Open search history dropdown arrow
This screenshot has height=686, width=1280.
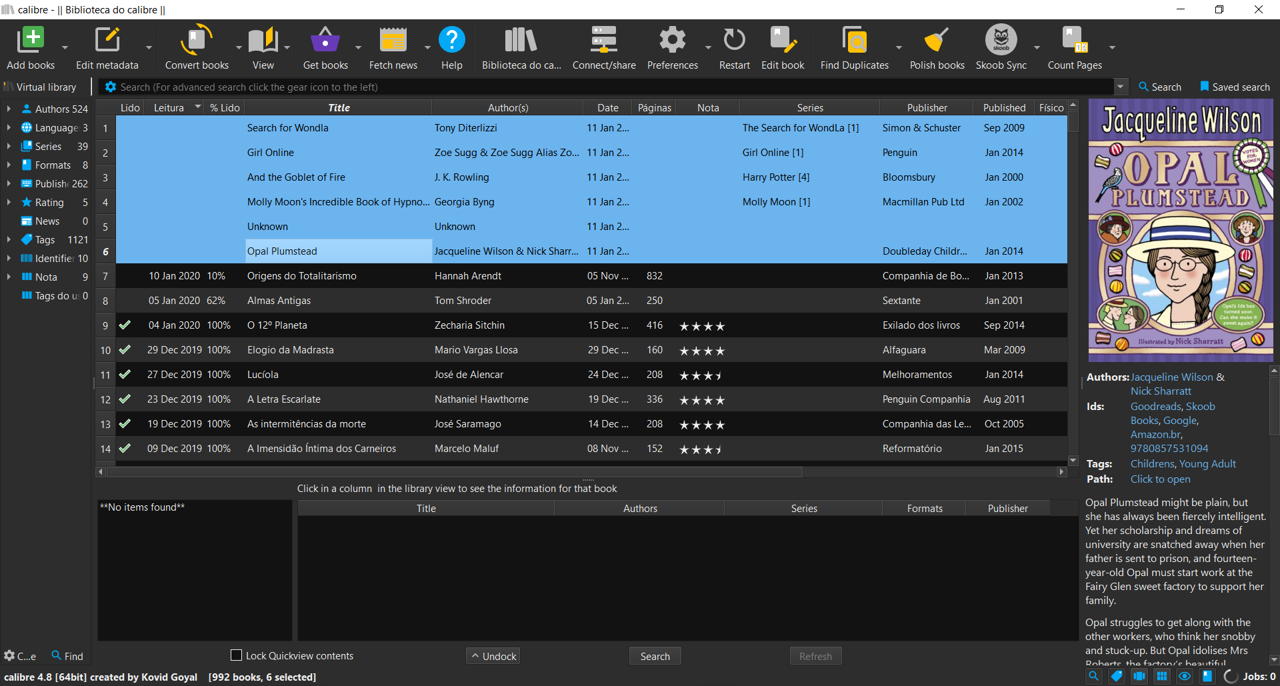click(x=1120, y=87)
